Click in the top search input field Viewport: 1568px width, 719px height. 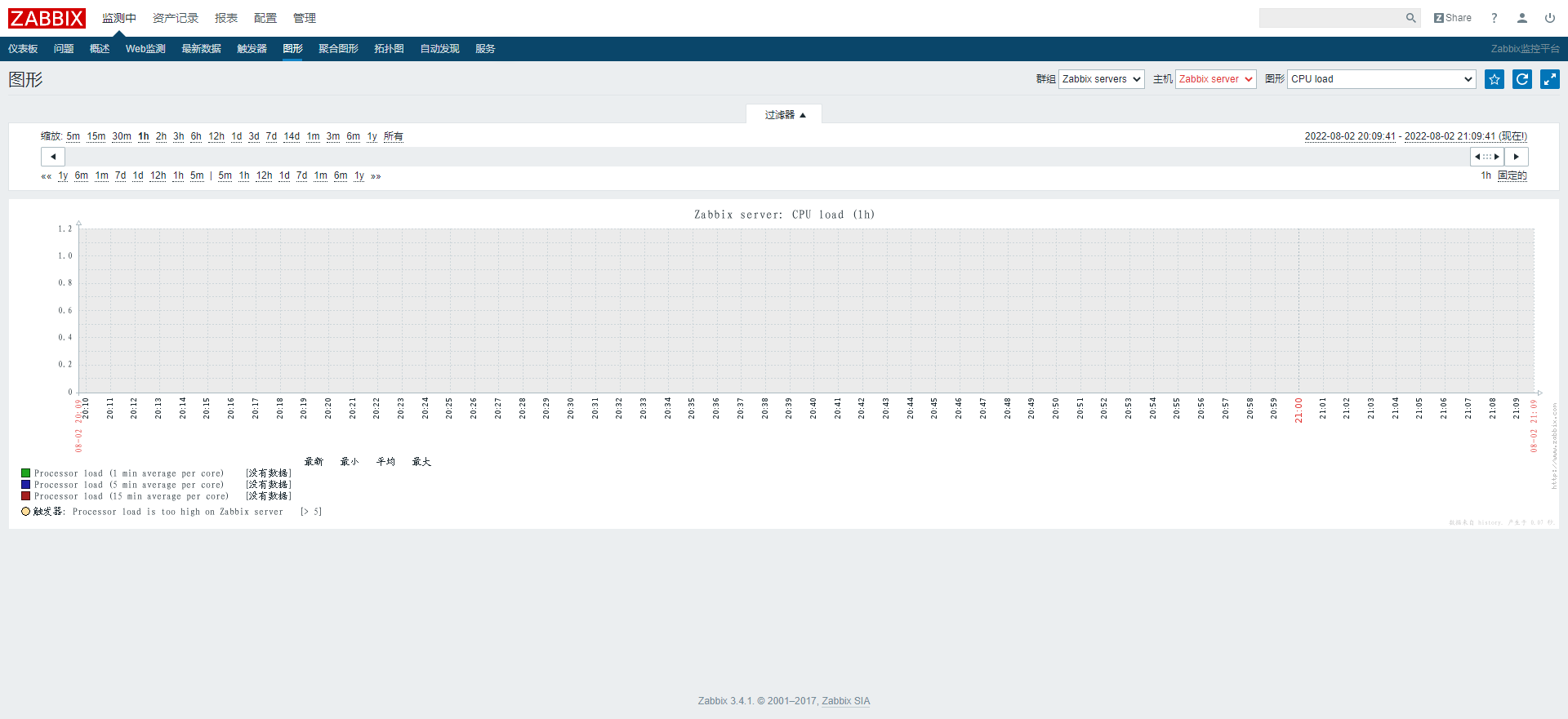coord(1331,18)
